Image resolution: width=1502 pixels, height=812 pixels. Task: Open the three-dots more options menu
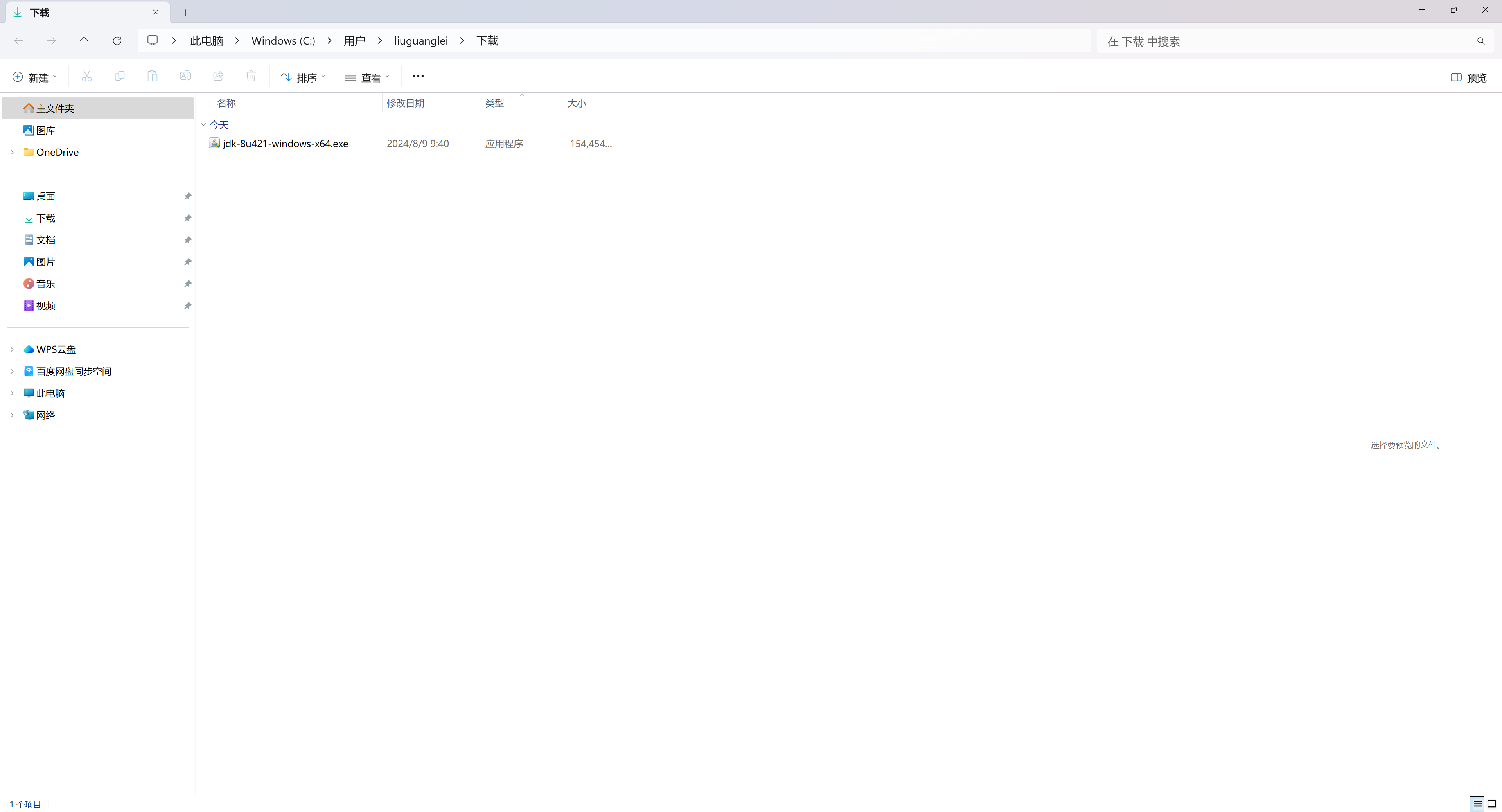[418, 76]
